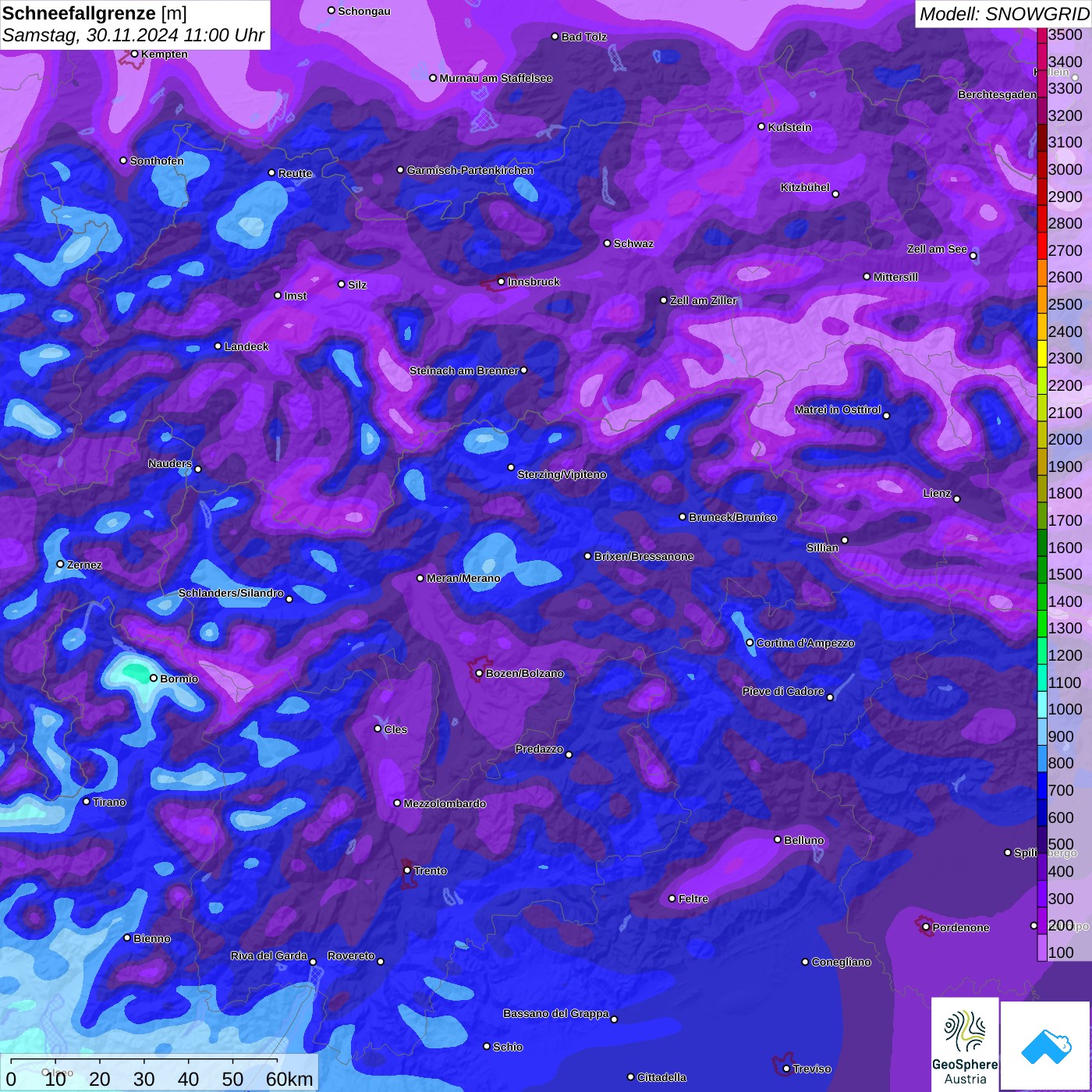Click the 'Brixen/Bressanone' label

coord(643,556)
